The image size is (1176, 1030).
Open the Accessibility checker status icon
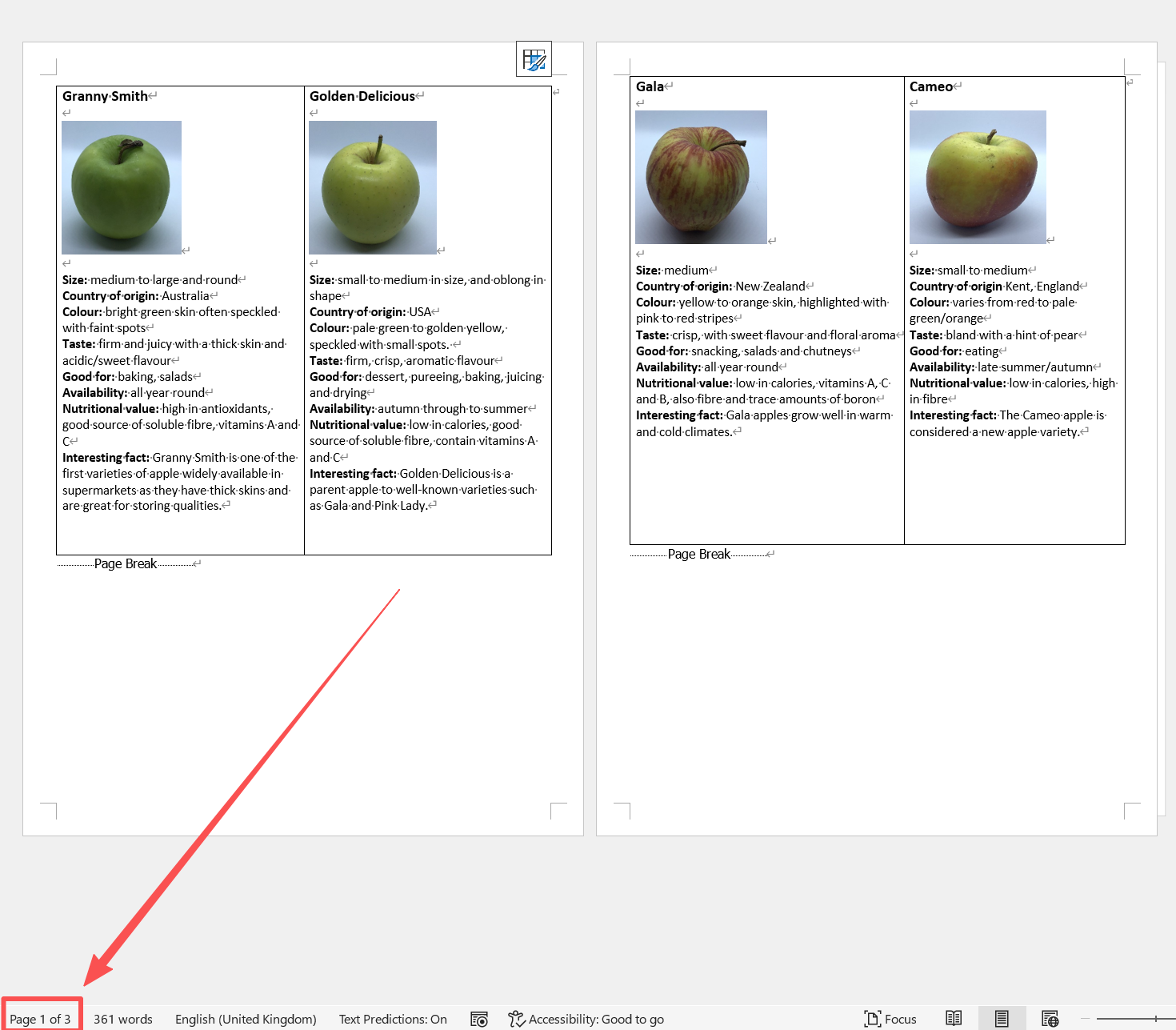[517, 1019]
